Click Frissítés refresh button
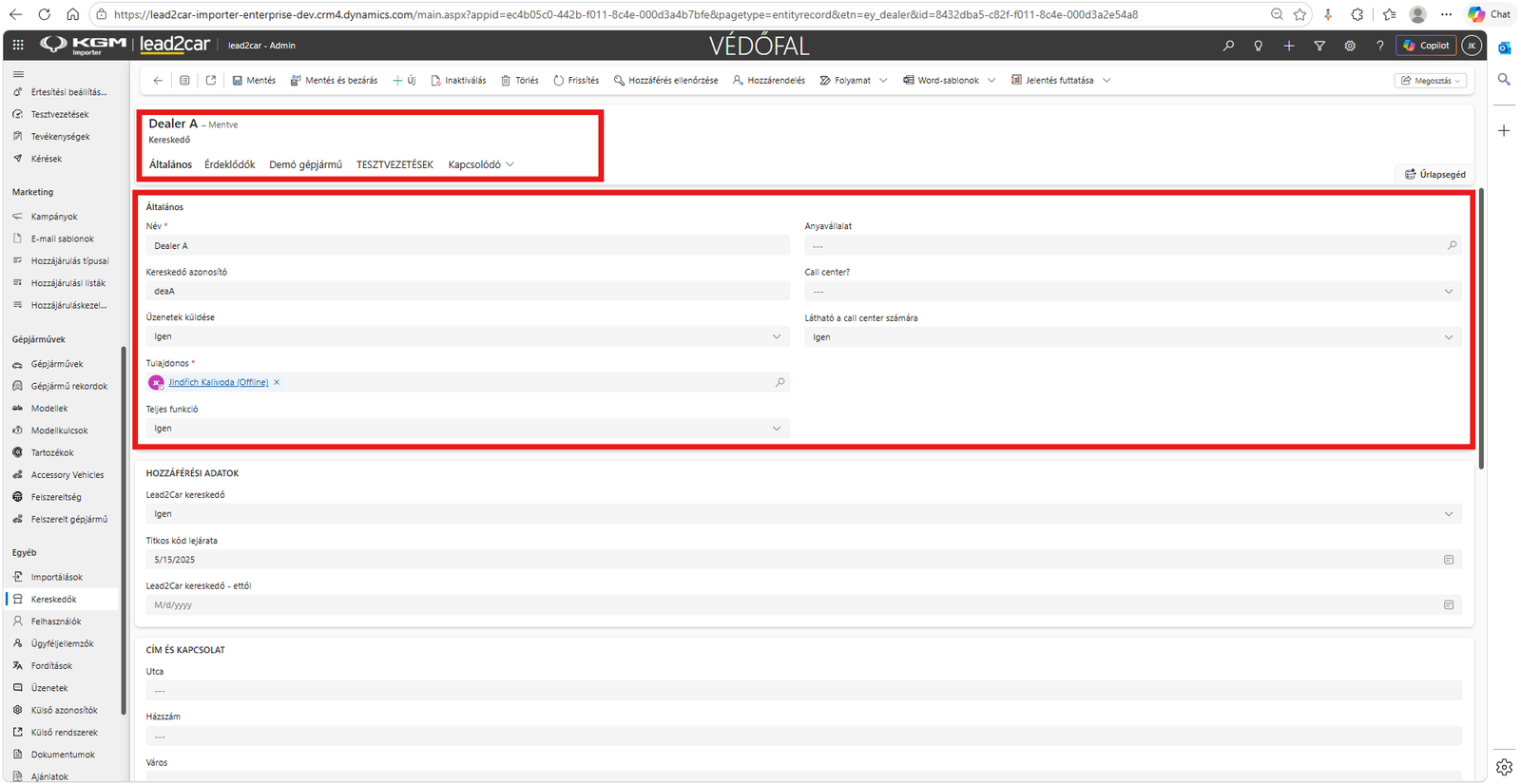This screenshot has width=1521, height=784. [x=576, y=81]
